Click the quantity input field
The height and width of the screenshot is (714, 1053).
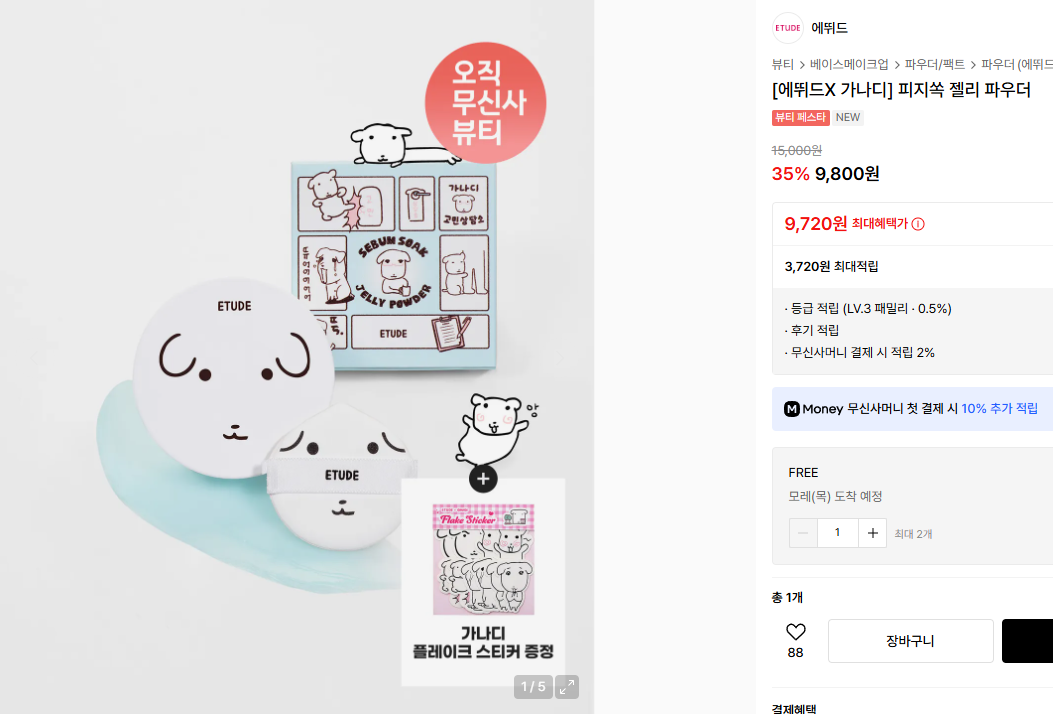(x=837, y=533)
